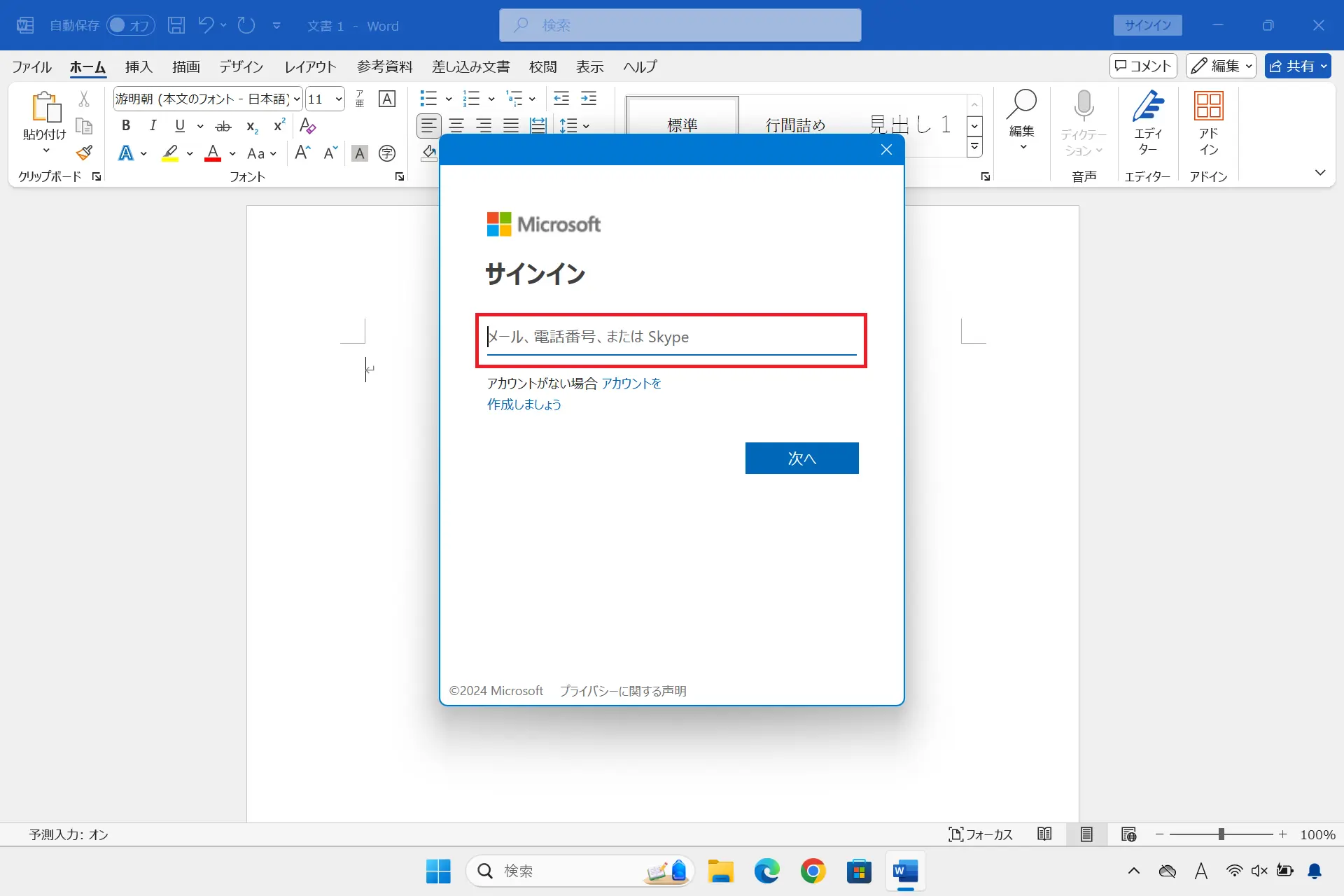
Task: Click the privacy statement link
Action: click(623, 691)
